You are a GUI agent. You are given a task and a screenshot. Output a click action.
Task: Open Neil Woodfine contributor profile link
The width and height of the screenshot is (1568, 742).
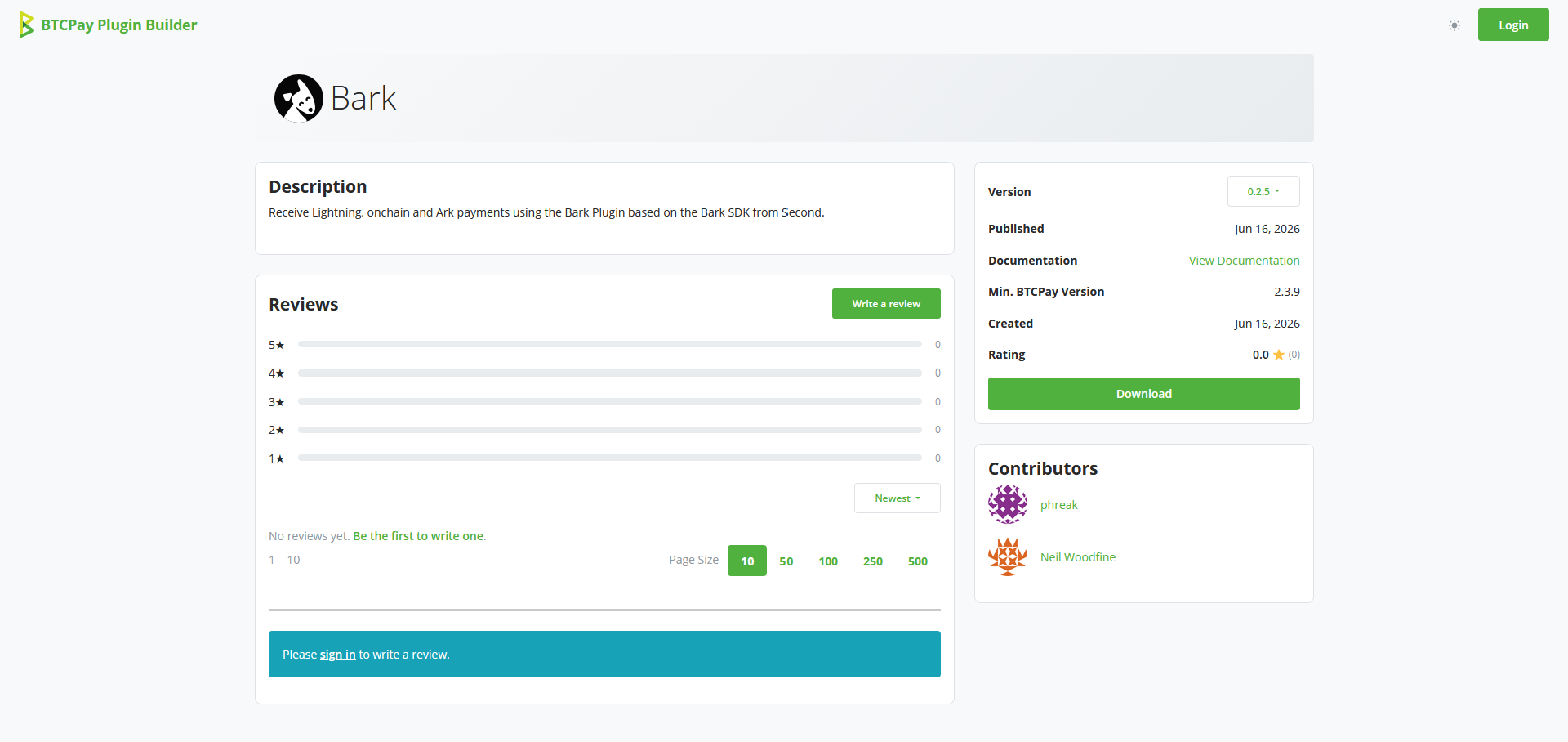click(x=1077, y=557)
